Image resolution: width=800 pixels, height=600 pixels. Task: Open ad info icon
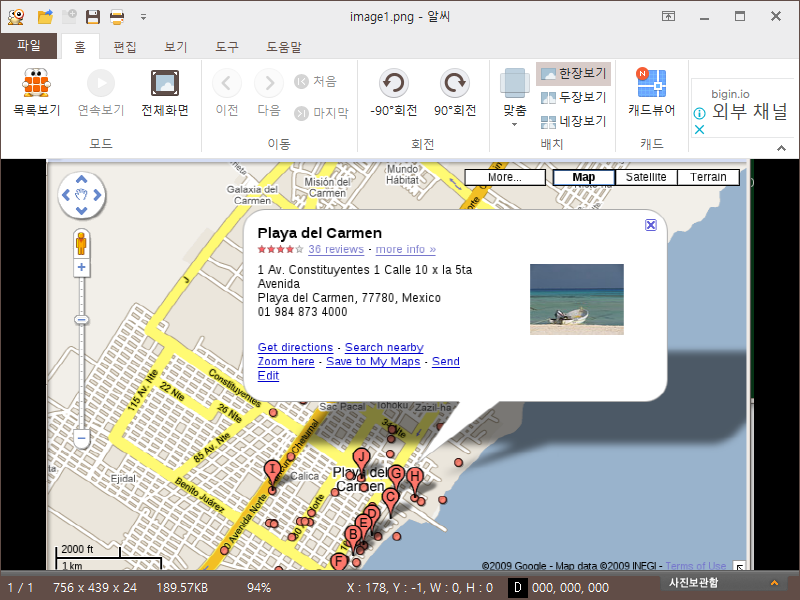699,113
